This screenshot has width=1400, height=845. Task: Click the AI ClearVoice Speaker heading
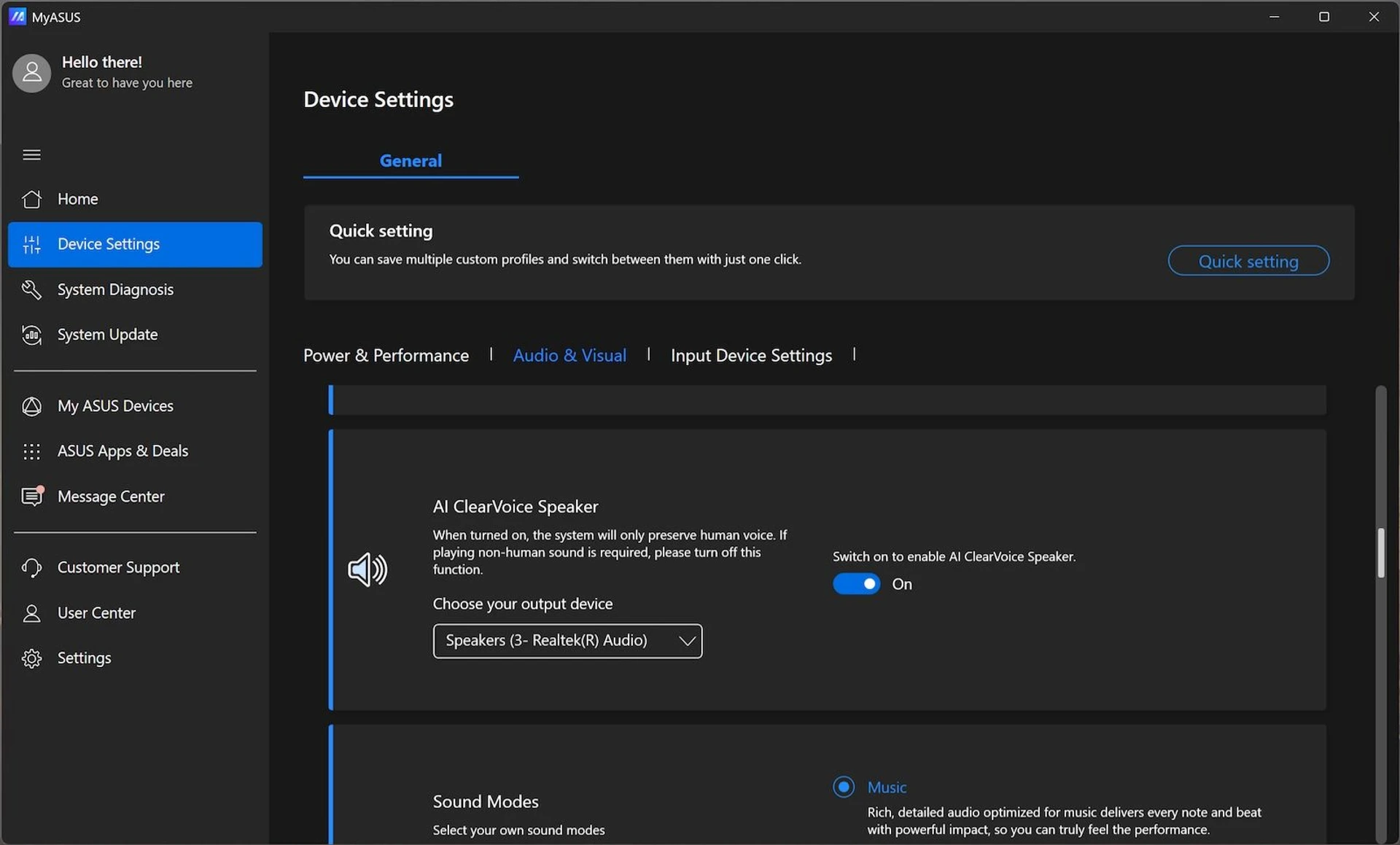(516, 507)
